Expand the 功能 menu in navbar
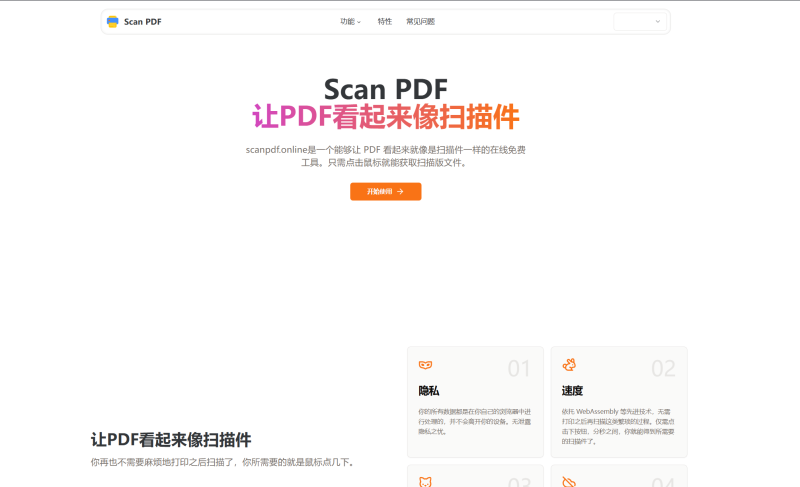The width and height of the screenshot is (800, 487). point(351,21)
